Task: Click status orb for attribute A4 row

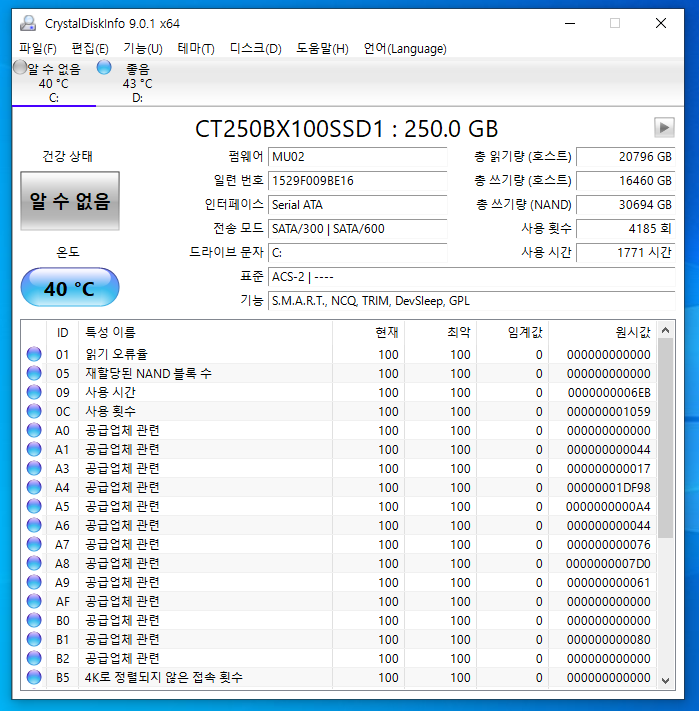Action: coord(34,487)
